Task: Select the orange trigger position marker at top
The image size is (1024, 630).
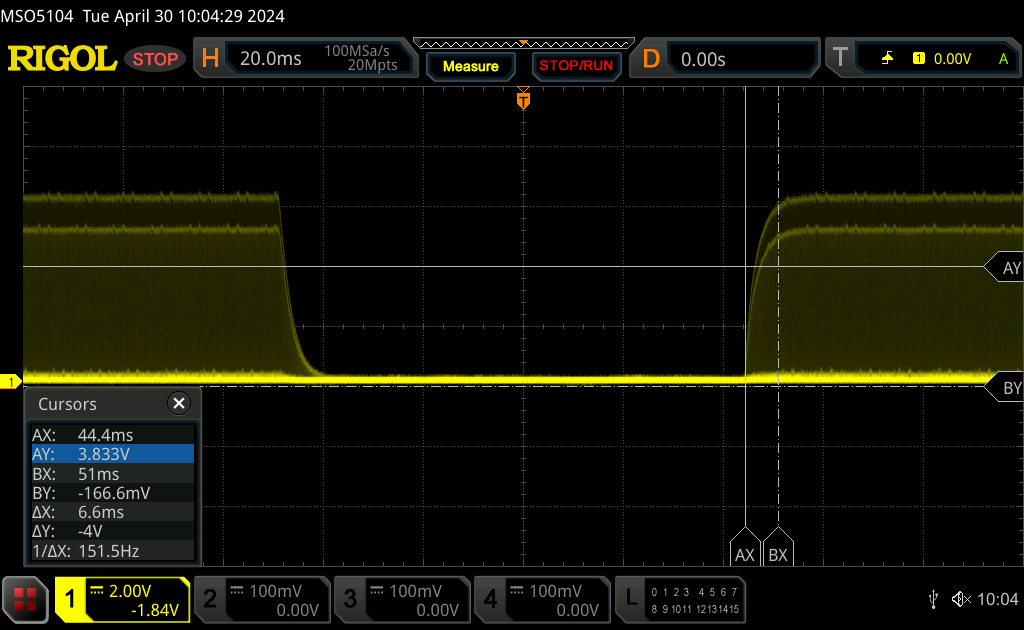Action: [522, 101]
